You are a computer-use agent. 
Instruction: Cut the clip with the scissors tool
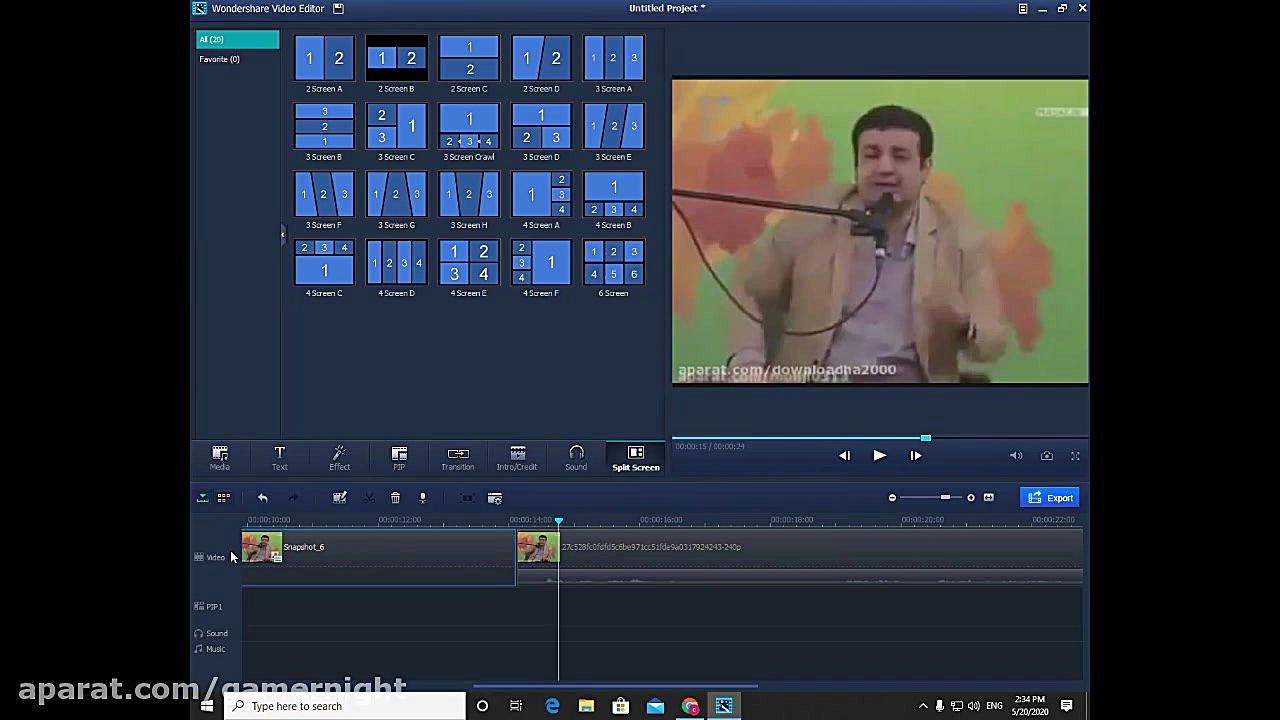click(368, 497)
